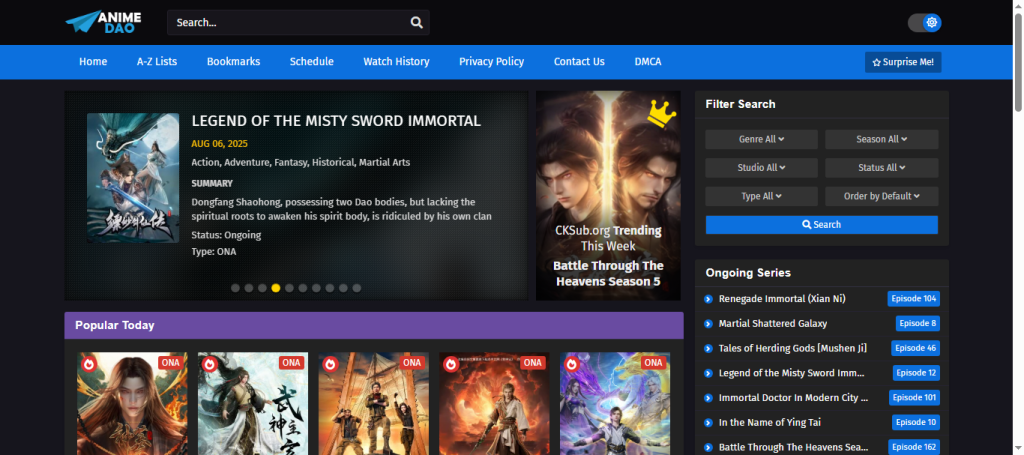Screen dimensions: 1024x455
Task: Expand the Type All dropdown
Action: [x=761, y=196]
